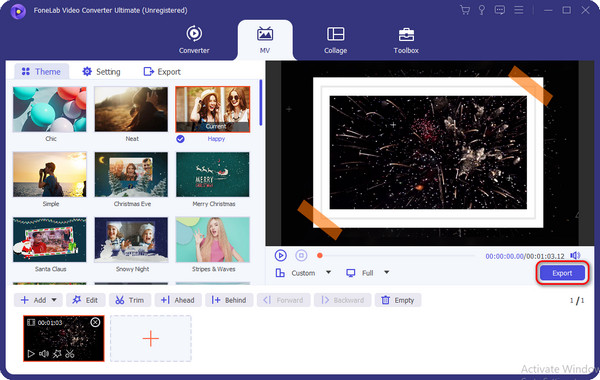Click the Trim button

coord(130,300)
